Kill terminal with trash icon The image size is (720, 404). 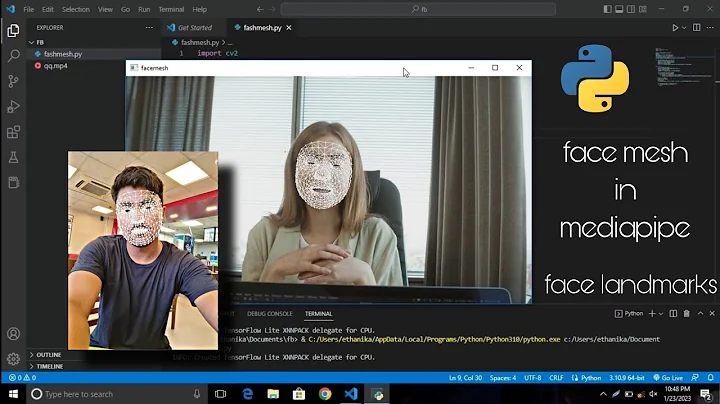[x=686, y=314]
